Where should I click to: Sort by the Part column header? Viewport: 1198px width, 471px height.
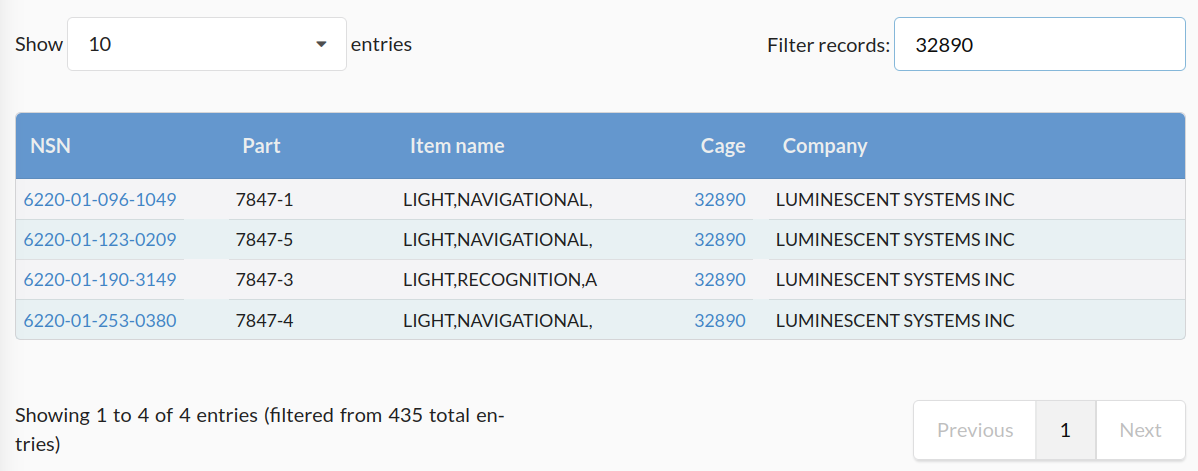(261, 146)
